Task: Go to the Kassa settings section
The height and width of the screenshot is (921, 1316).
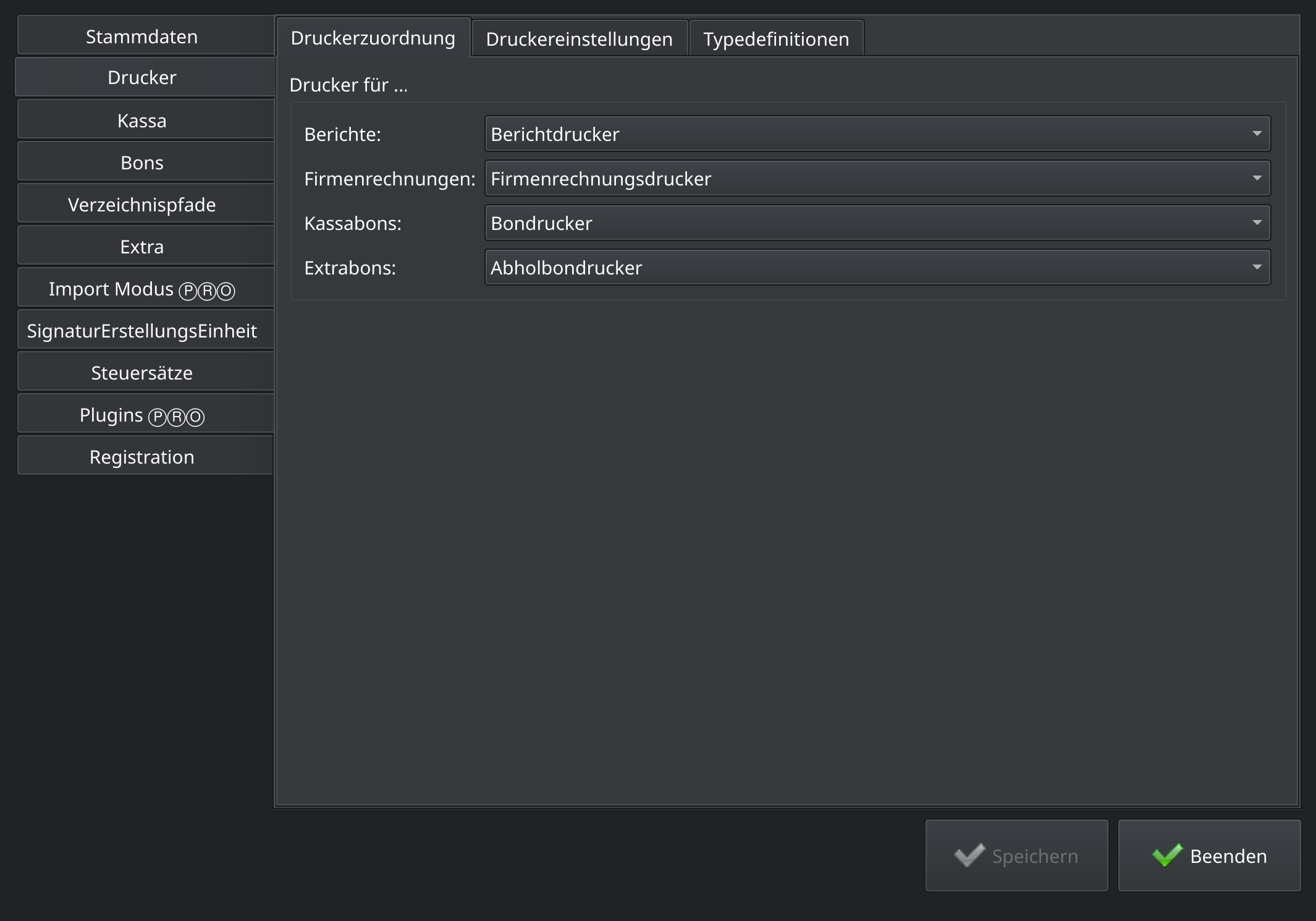Action: tap(145, 120)
